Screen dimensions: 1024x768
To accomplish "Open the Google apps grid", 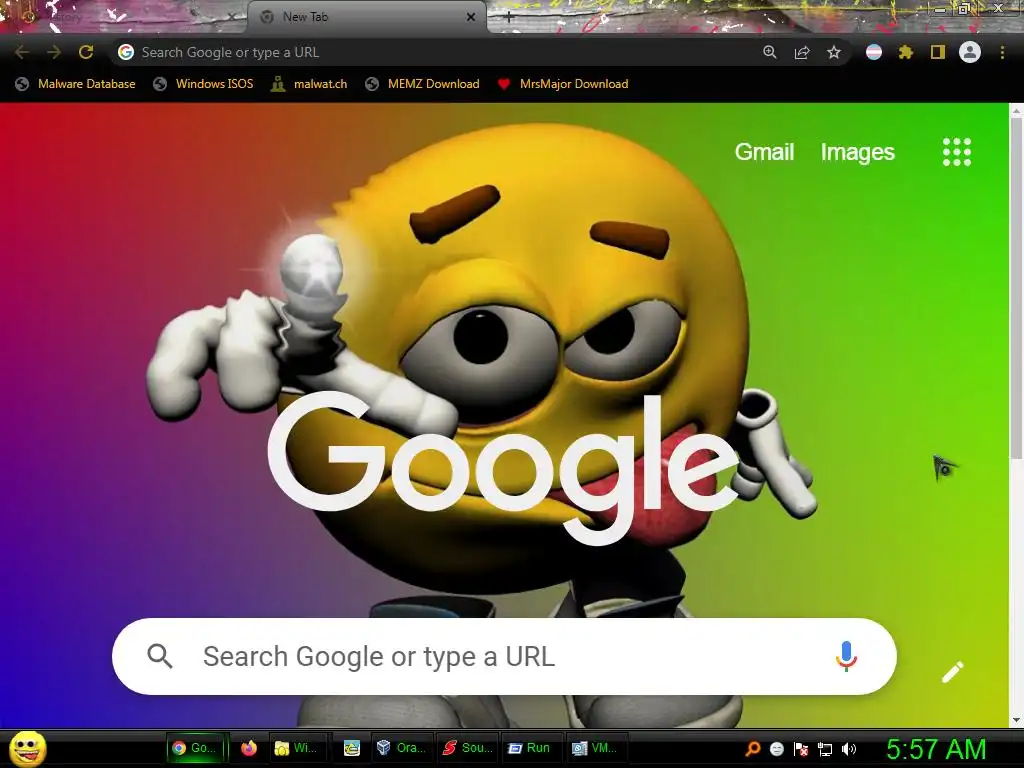I will (x=957, y=152).
